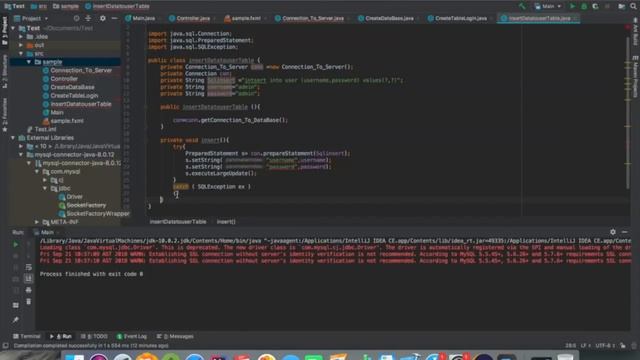The width and height of the screenshot is (640, 360).
Task: Rerun Main in the Run panel
Action: tap(16, 244)
